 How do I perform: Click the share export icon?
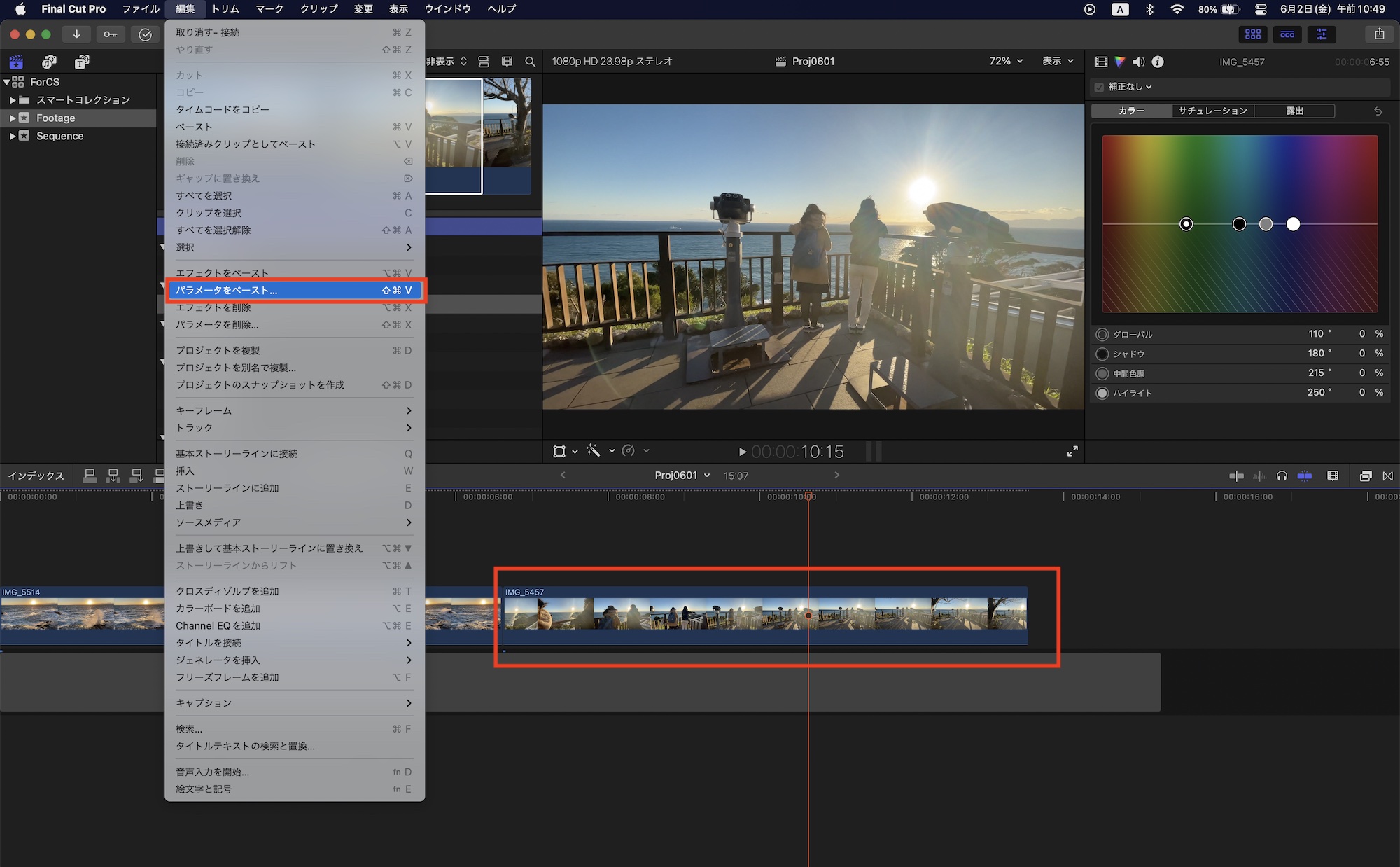tap(1379, 34)
